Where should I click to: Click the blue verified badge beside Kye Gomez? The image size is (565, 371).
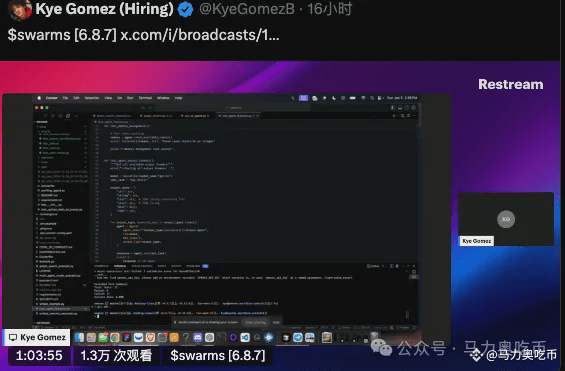tap(186, 10)
